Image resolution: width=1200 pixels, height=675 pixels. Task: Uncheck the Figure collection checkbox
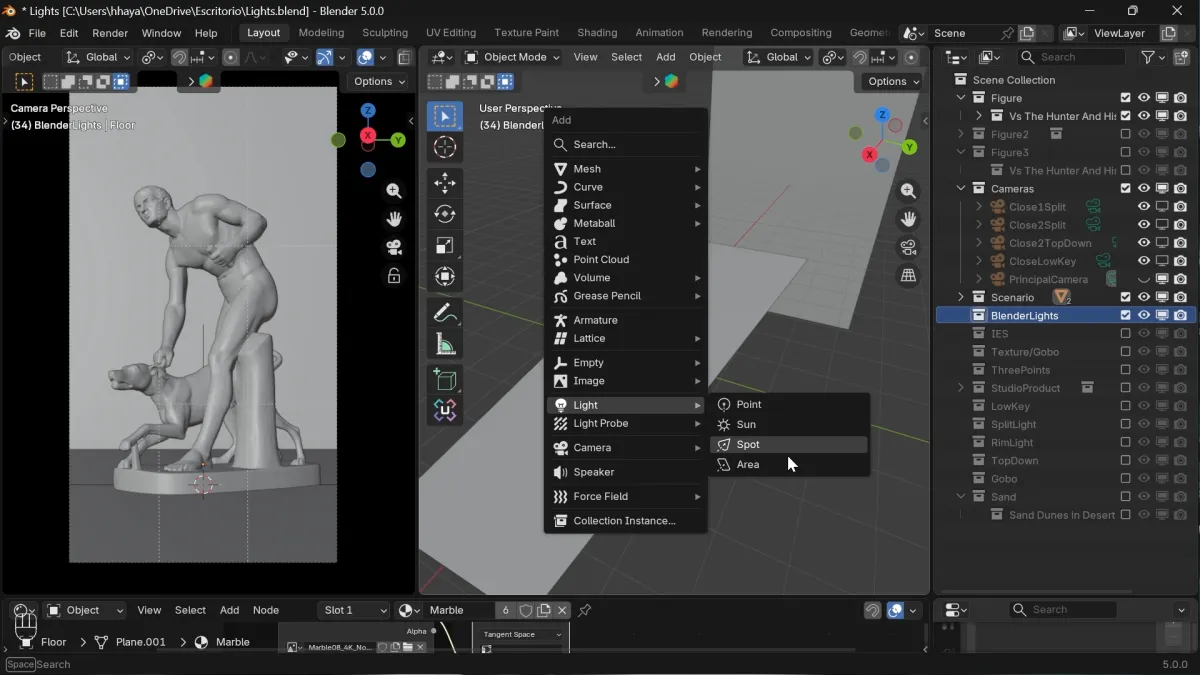tap(1125, 98)
